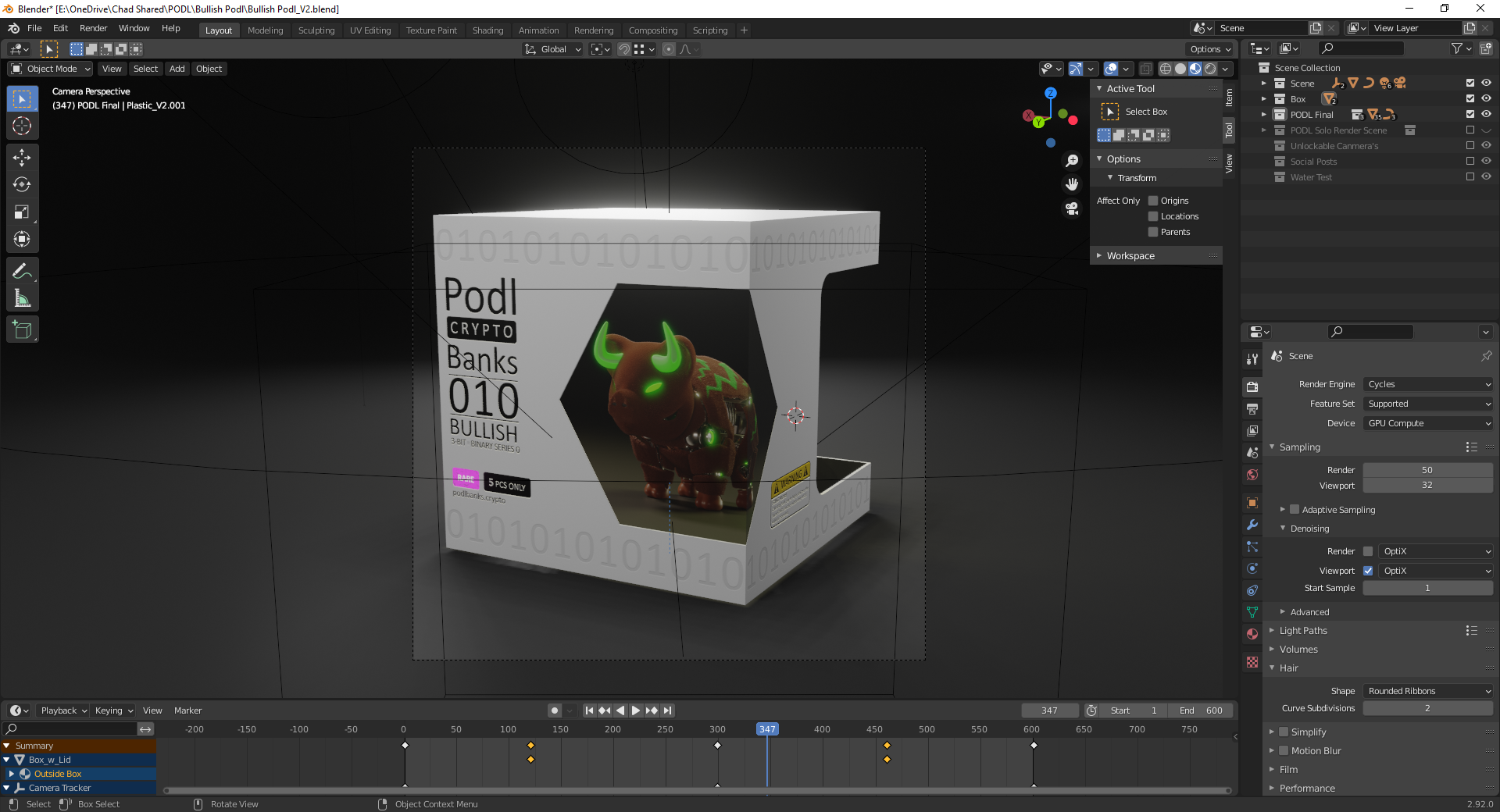Click the Render samples value field
Viewport: 1500px width, 812px height.
point(1427,470)
